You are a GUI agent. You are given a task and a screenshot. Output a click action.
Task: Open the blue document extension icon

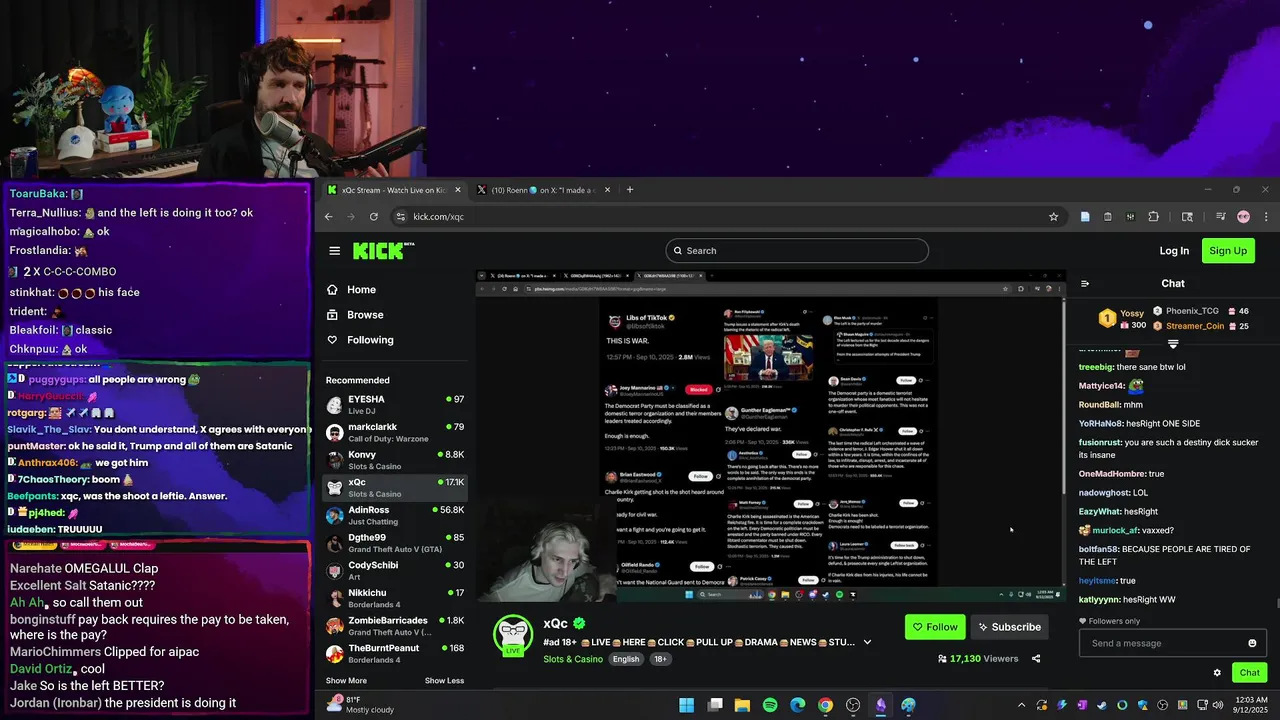coord(1085,217)
